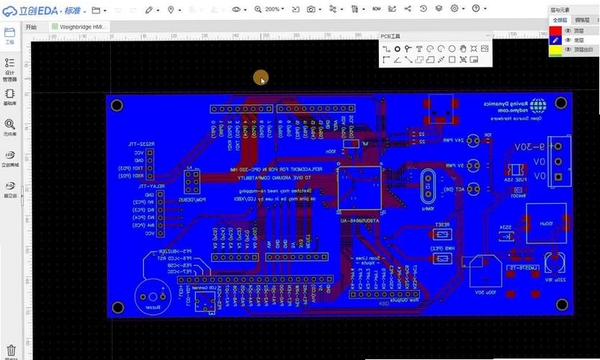Click the BOM export toolbar icon
This screenshot has width=600, height=360.
click(377, 8)
